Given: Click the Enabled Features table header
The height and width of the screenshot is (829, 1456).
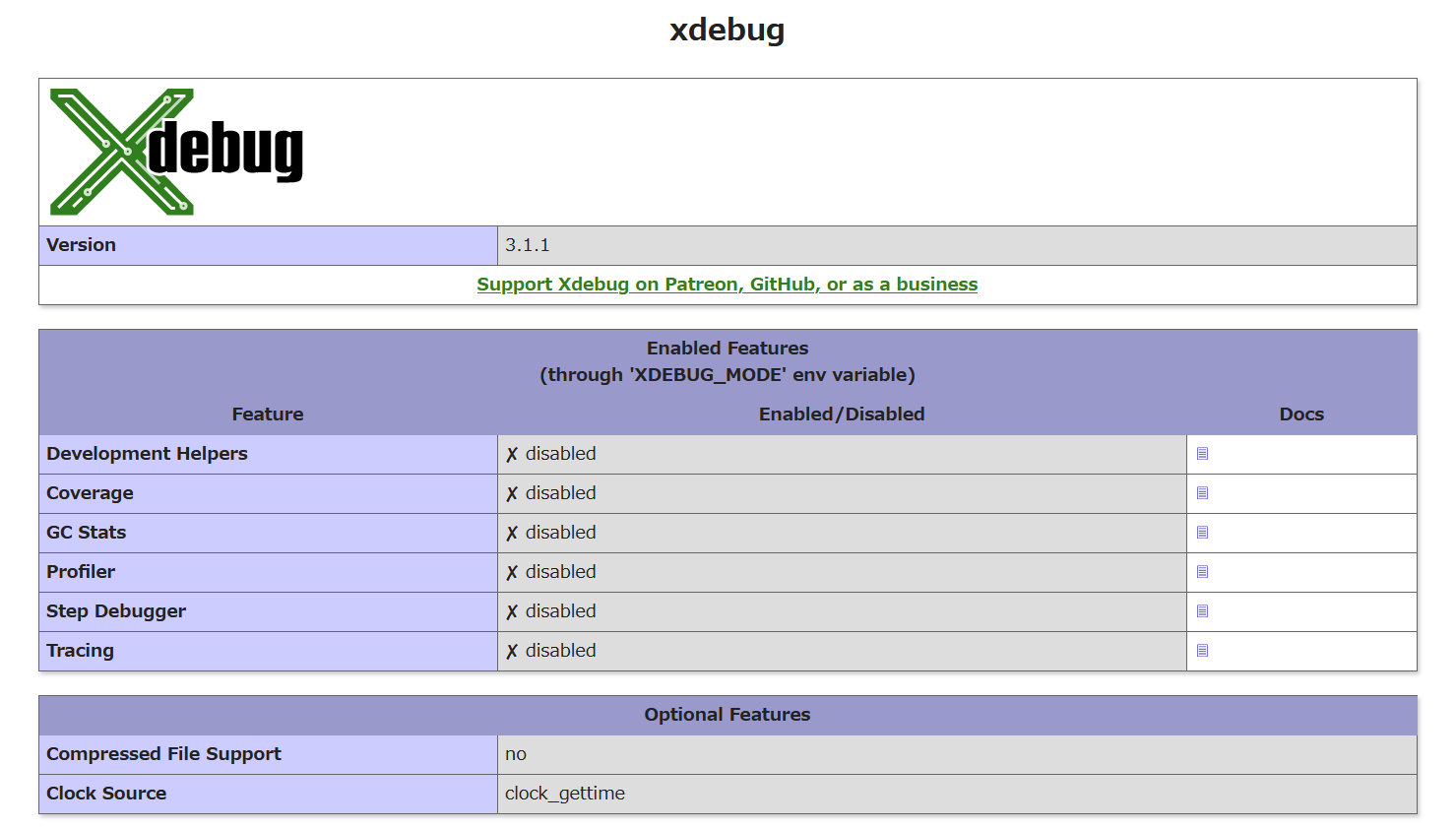Looking at the screenshot, I should pos(728,361).
